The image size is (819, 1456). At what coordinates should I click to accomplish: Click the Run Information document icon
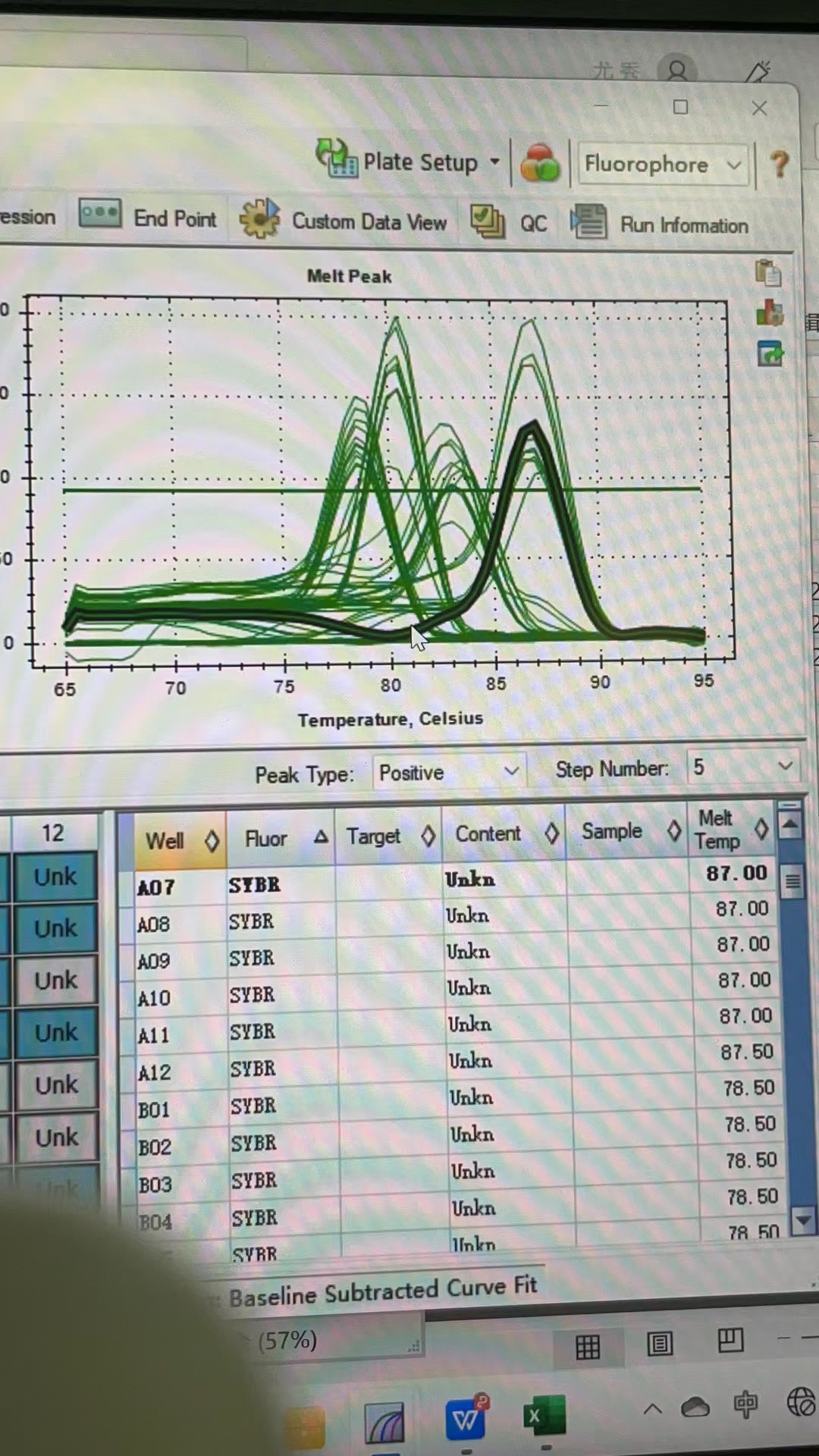click(588, 223)
